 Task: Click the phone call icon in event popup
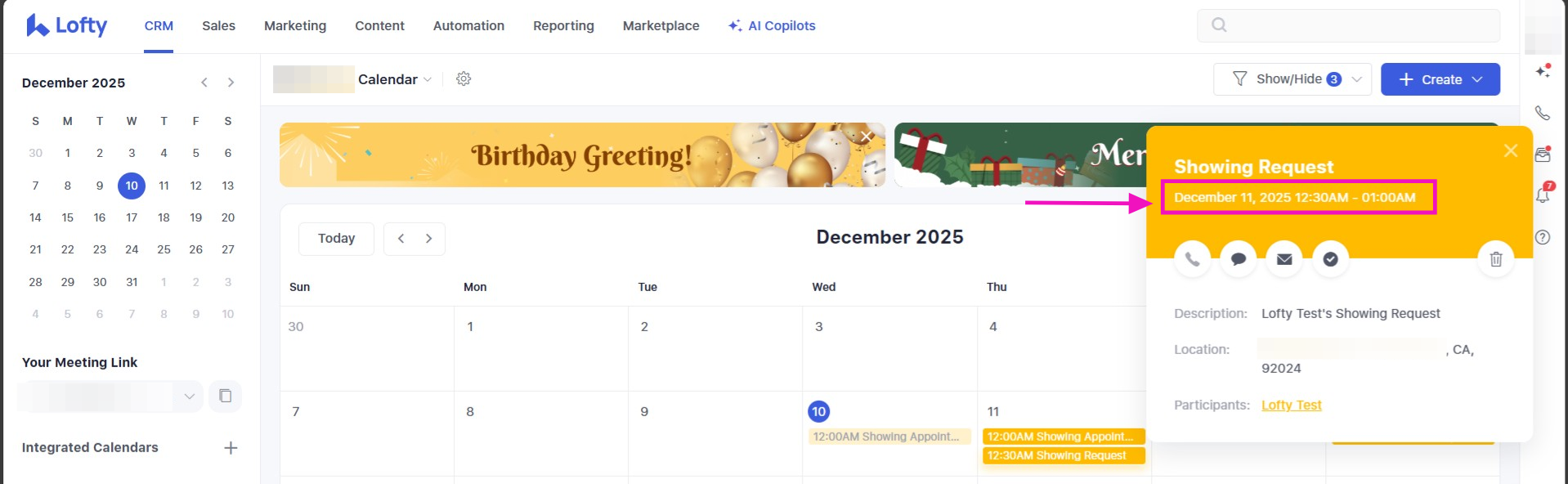tap(1192, 259)
